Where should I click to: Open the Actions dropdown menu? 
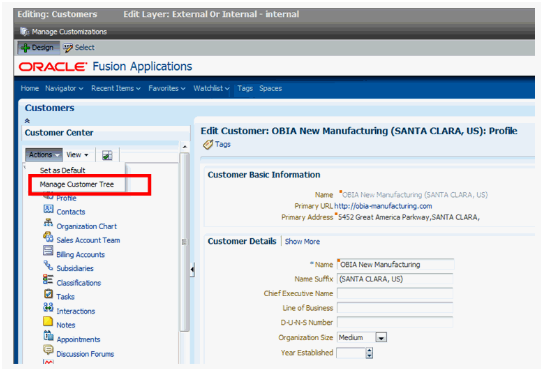point(44,154)
